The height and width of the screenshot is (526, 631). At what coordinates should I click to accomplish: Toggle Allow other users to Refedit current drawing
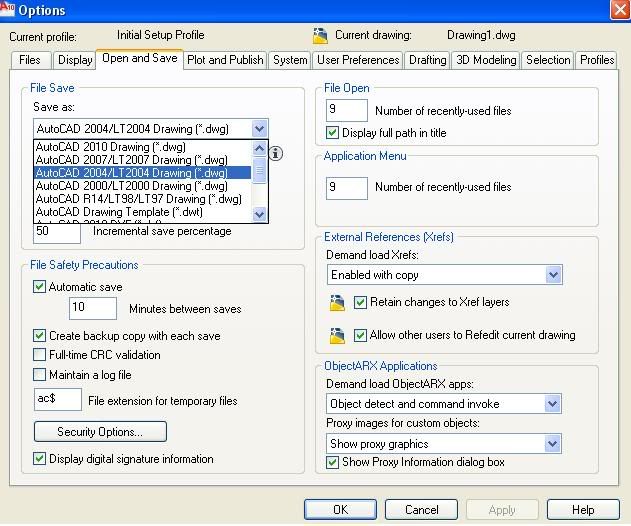360,335
